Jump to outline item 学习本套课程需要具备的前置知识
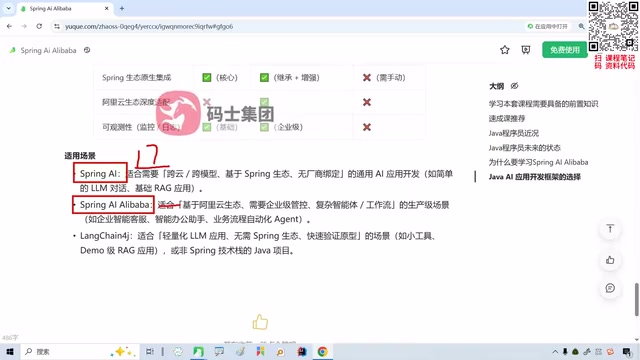This screenshot has width=640, height=360. [x=543, y=104]
